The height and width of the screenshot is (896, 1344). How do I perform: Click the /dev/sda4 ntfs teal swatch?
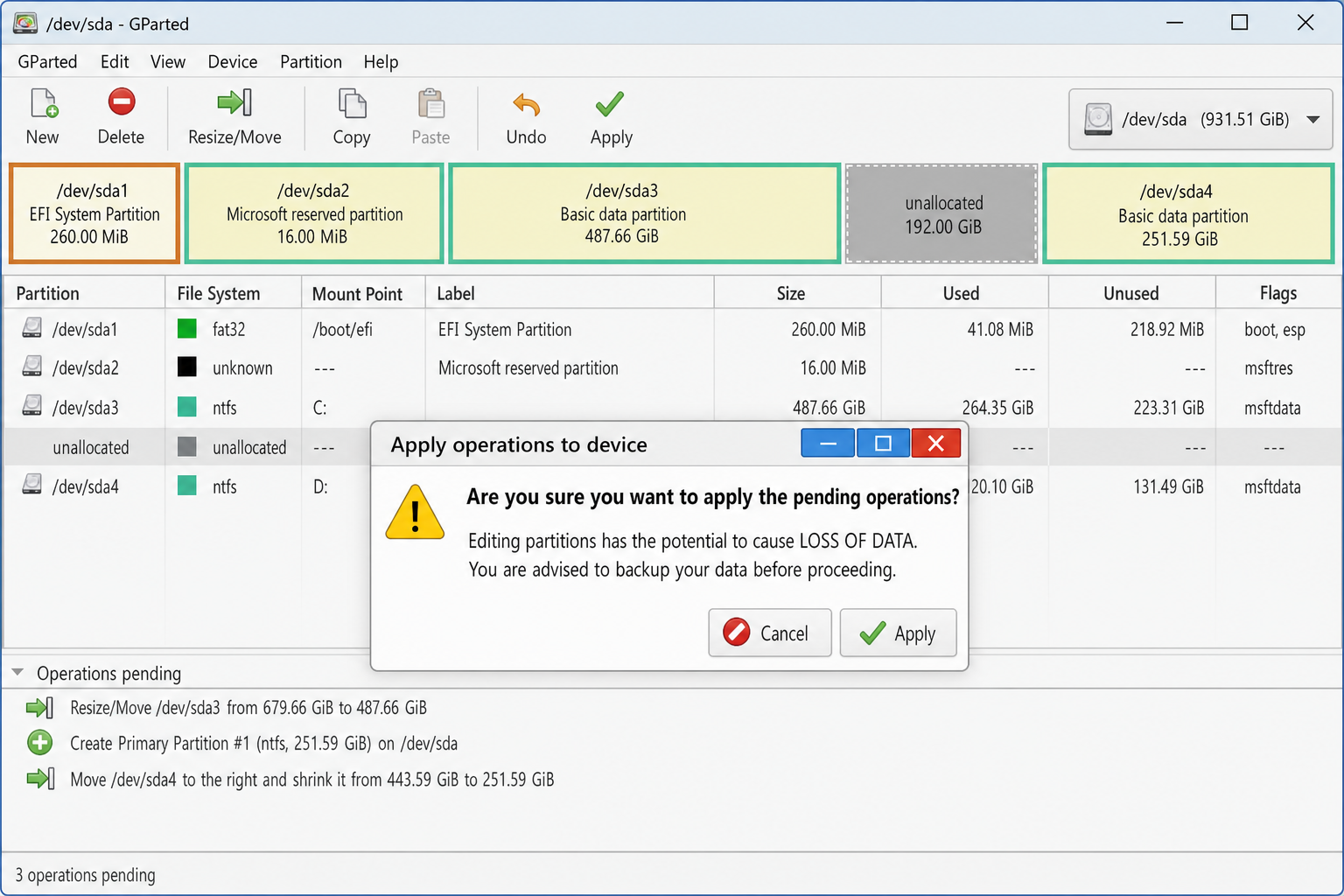tap(187, 486)
